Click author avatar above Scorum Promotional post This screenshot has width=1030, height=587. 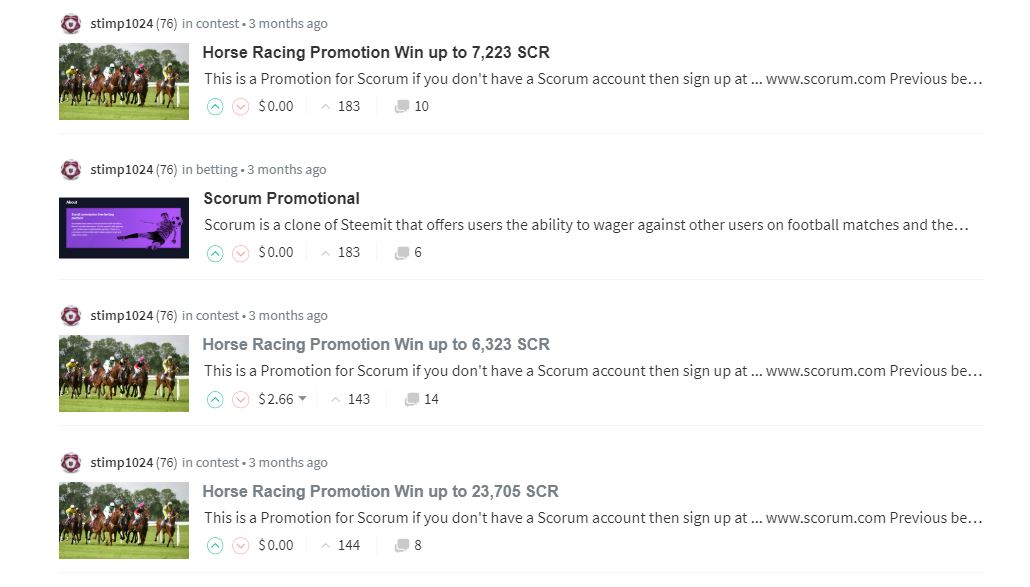71,170
